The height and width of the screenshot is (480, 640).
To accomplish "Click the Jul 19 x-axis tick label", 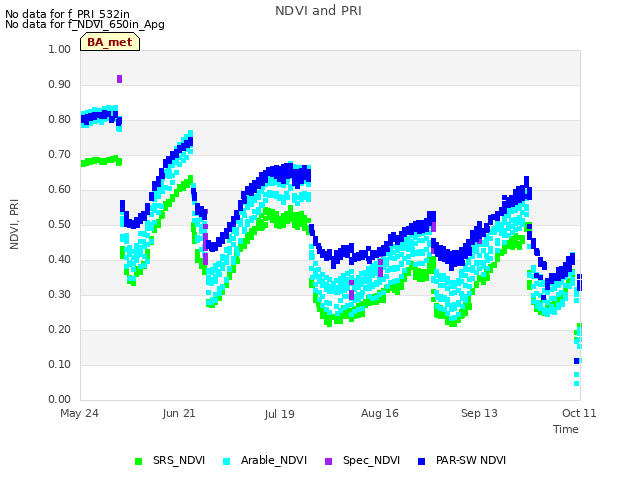I will pos(279,414).
